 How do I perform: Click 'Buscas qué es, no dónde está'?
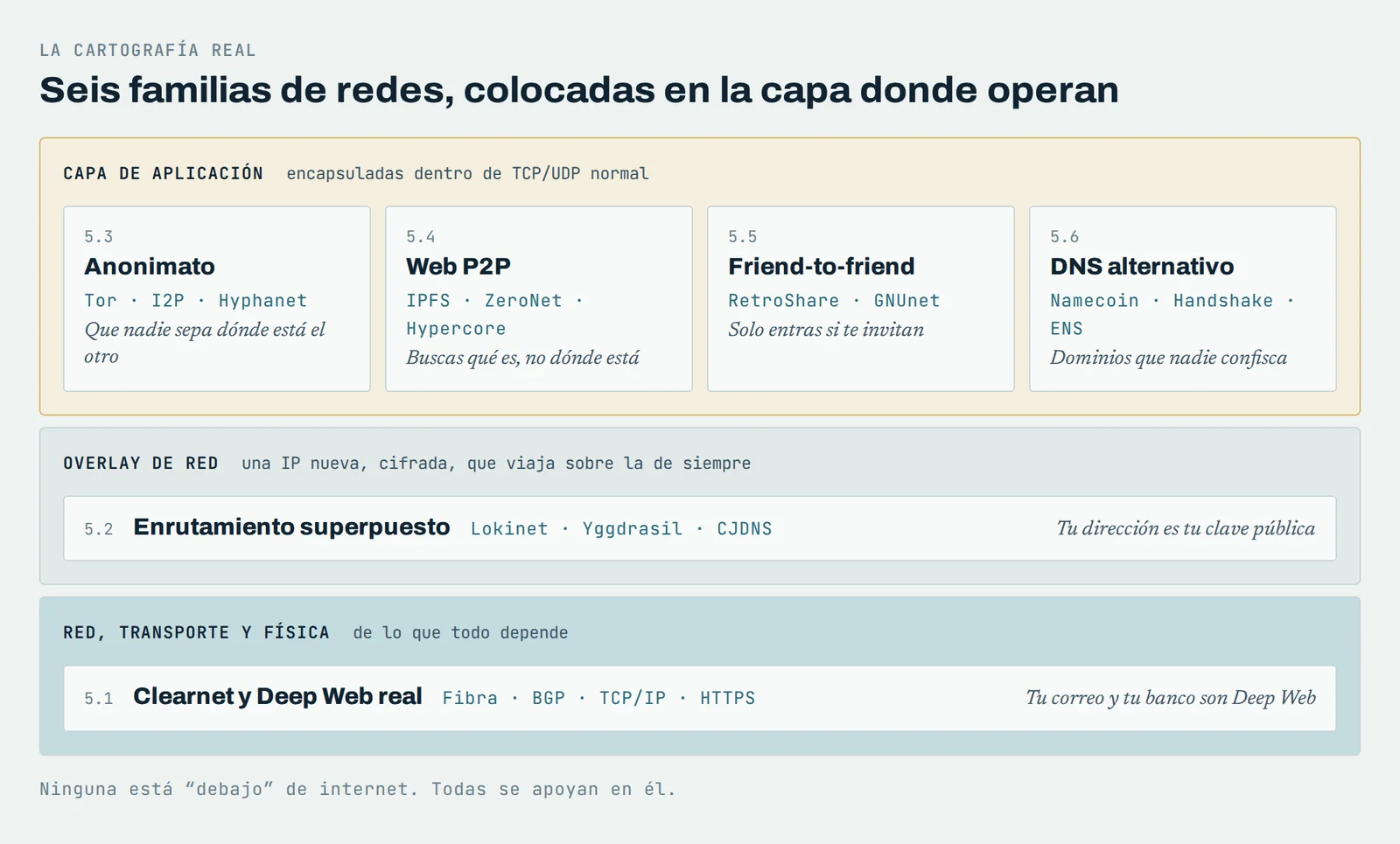coord(522,358)
